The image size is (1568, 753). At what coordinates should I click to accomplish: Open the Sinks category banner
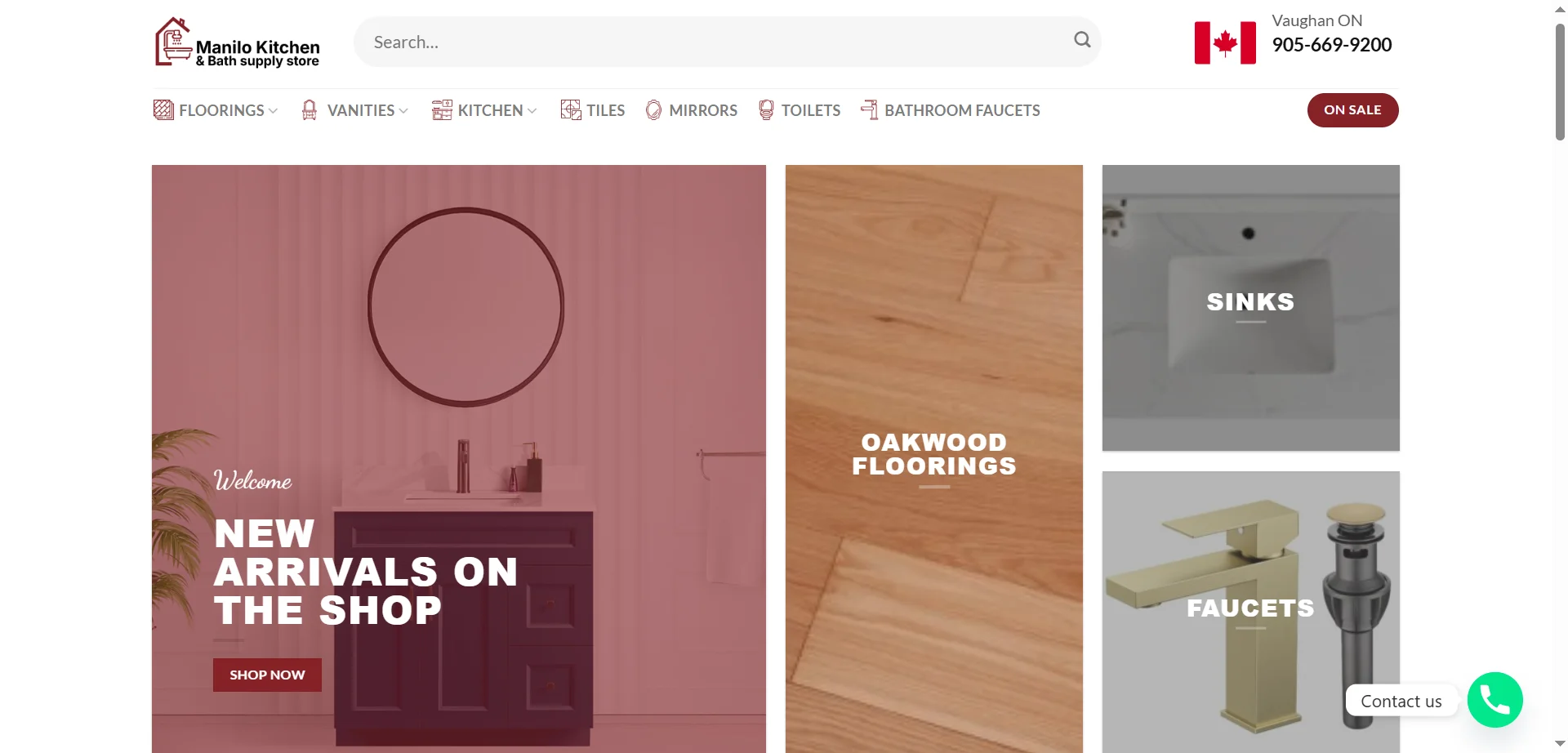click(1250, 308)
